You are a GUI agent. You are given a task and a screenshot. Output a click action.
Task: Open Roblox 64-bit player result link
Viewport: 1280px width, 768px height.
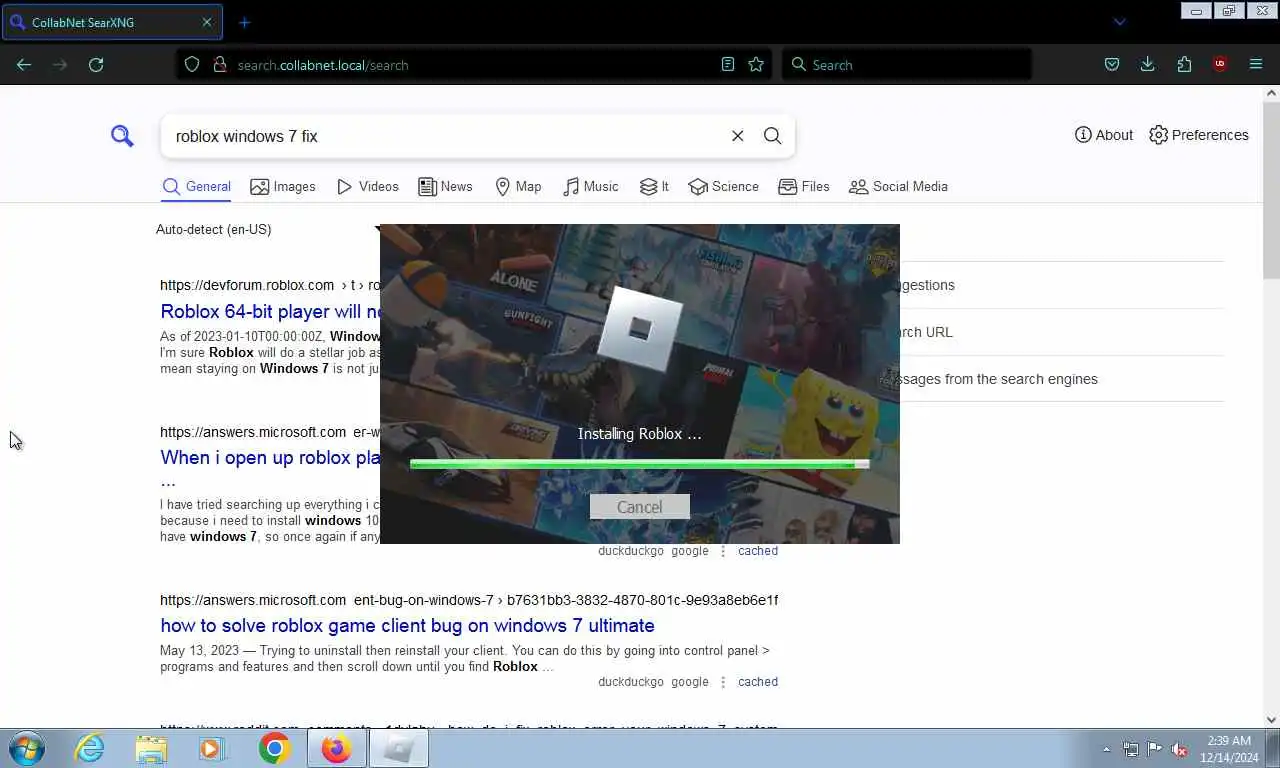(x=271, y=311)
